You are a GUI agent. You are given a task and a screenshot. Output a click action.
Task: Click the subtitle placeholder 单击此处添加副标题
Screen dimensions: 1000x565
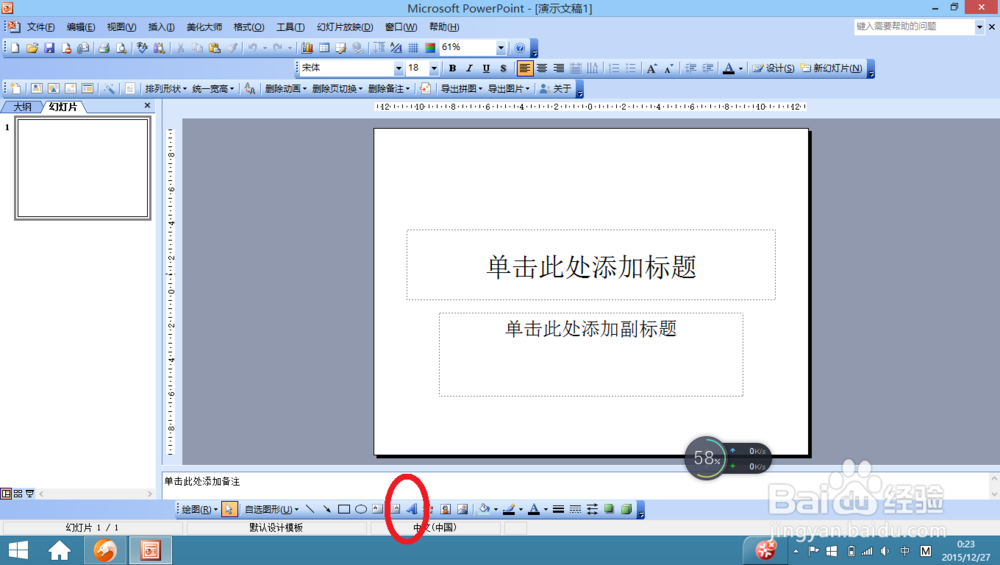click(x=591, y=354)
